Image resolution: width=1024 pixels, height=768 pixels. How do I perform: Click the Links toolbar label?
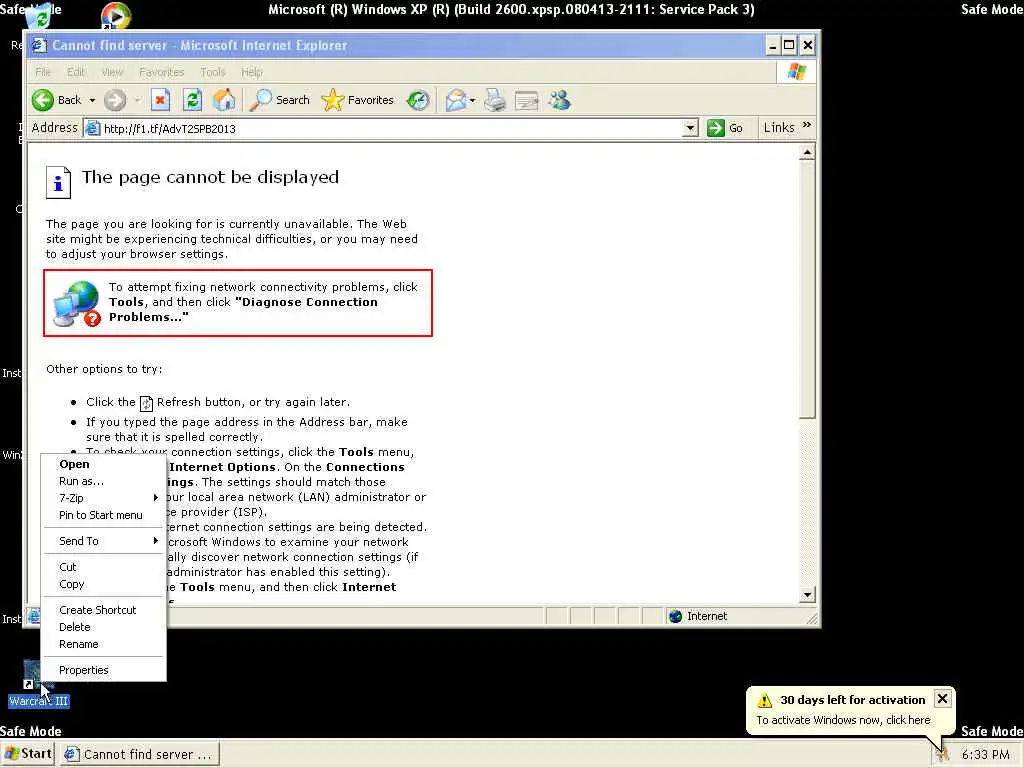coord(779,127)
